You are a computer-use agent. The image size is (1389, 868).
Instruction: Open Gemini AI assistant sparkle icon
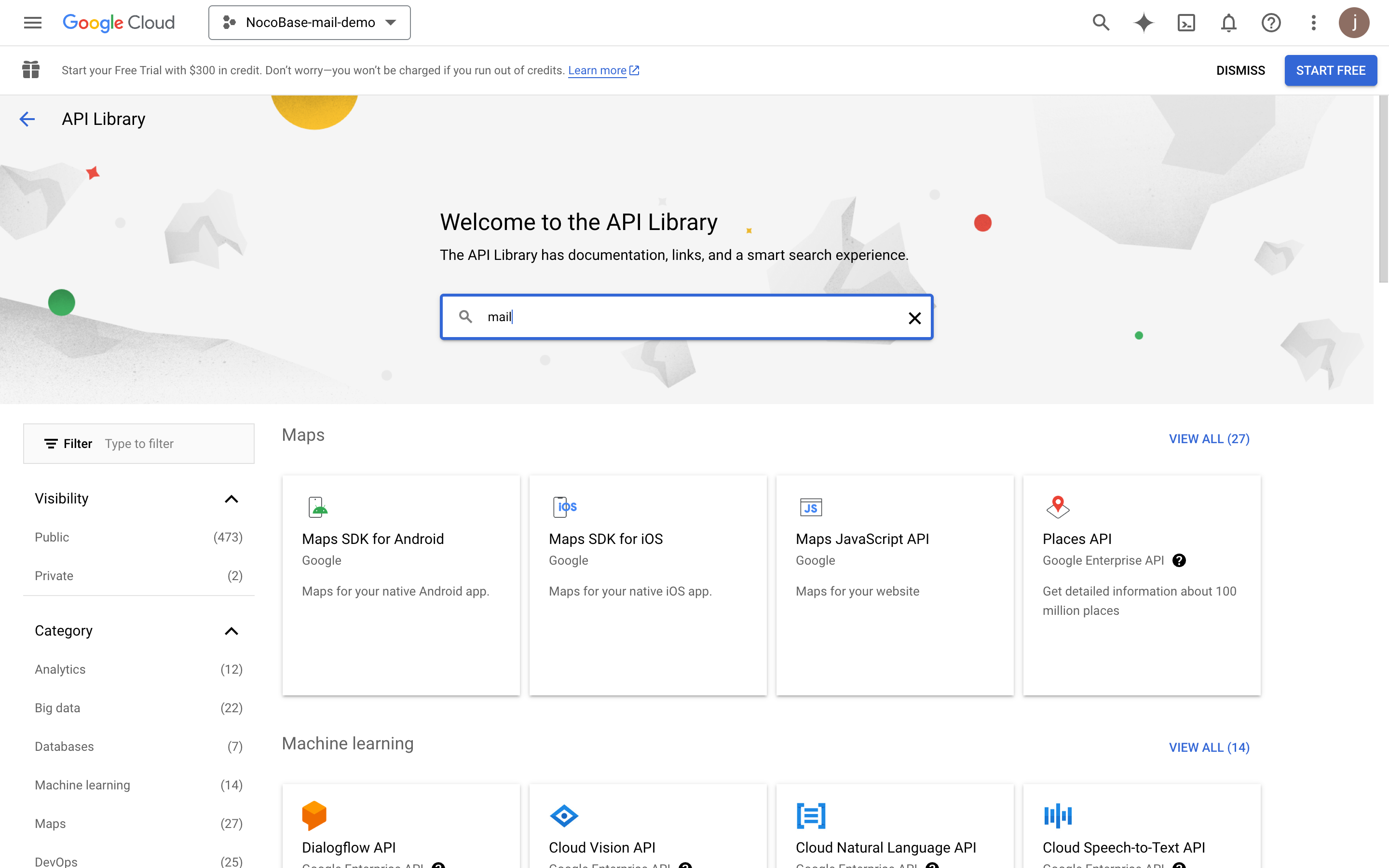[1143, 22]
